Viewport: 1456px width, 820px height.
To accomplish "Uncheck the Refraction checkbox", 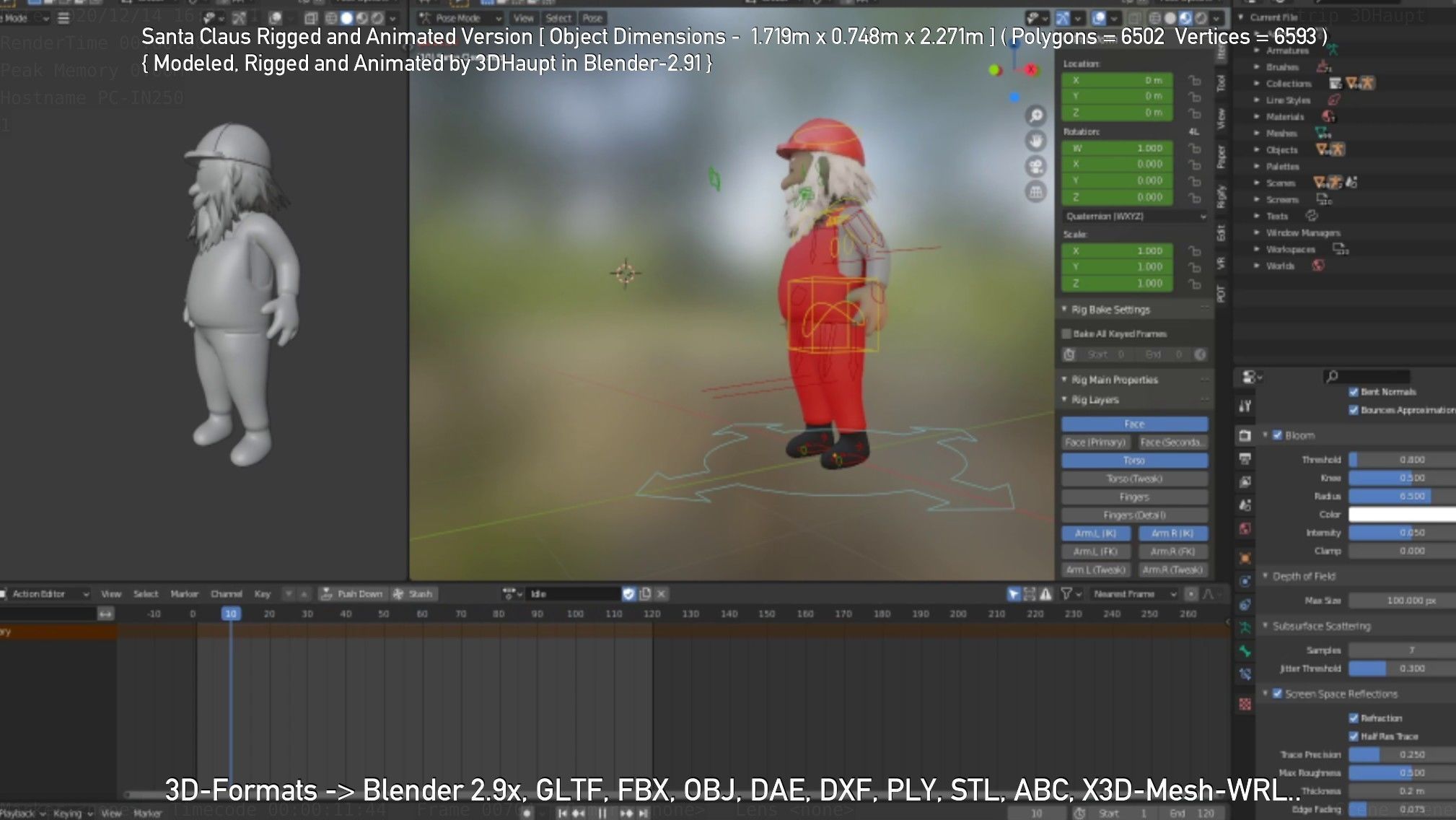I will click(1354, 718).
